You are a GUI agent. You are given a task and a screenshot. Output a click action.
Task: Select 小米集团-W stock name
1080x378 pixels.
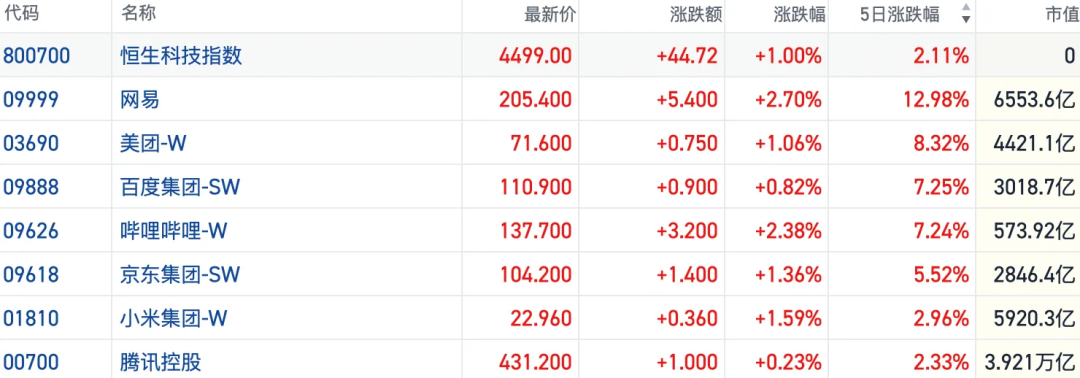tap(174, 319)
